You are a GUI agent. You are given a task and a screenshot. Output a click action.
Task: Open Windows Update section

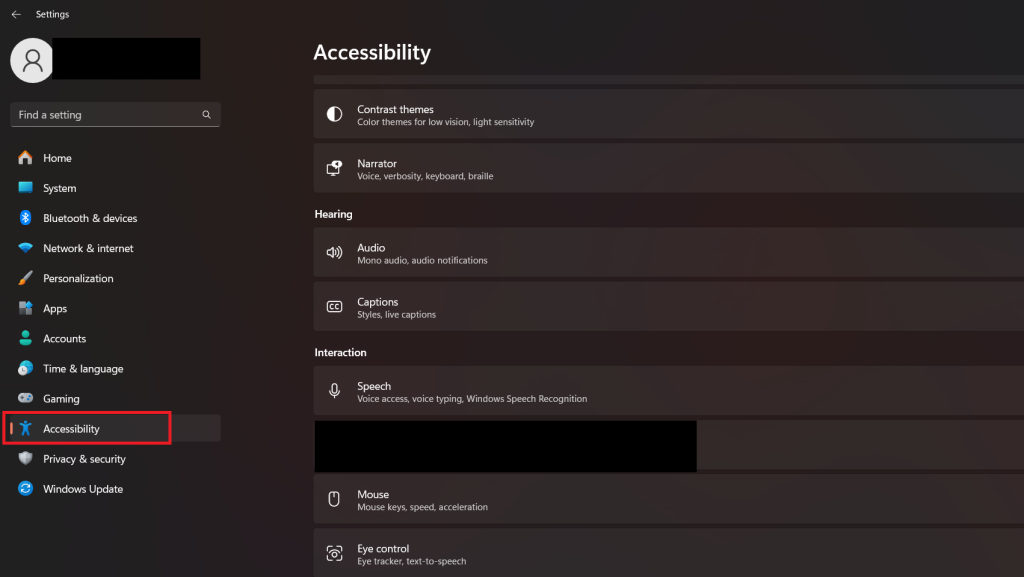pyautogui.click(x=83, y=489)
